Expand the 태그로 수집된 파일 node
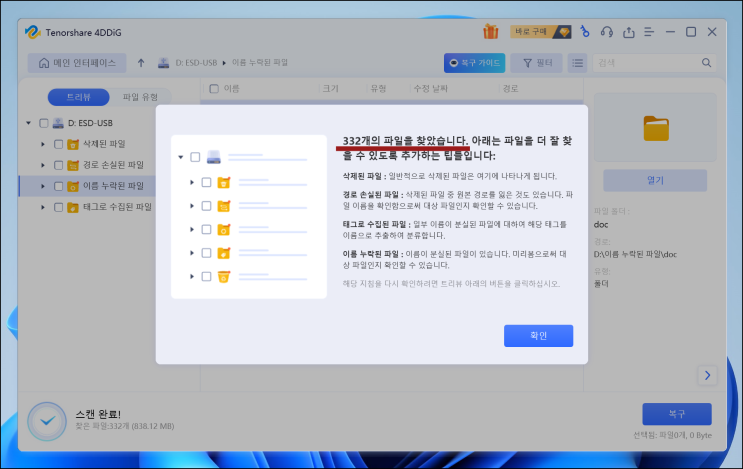The width and height of the screenshot is (743, 469). 43,207
